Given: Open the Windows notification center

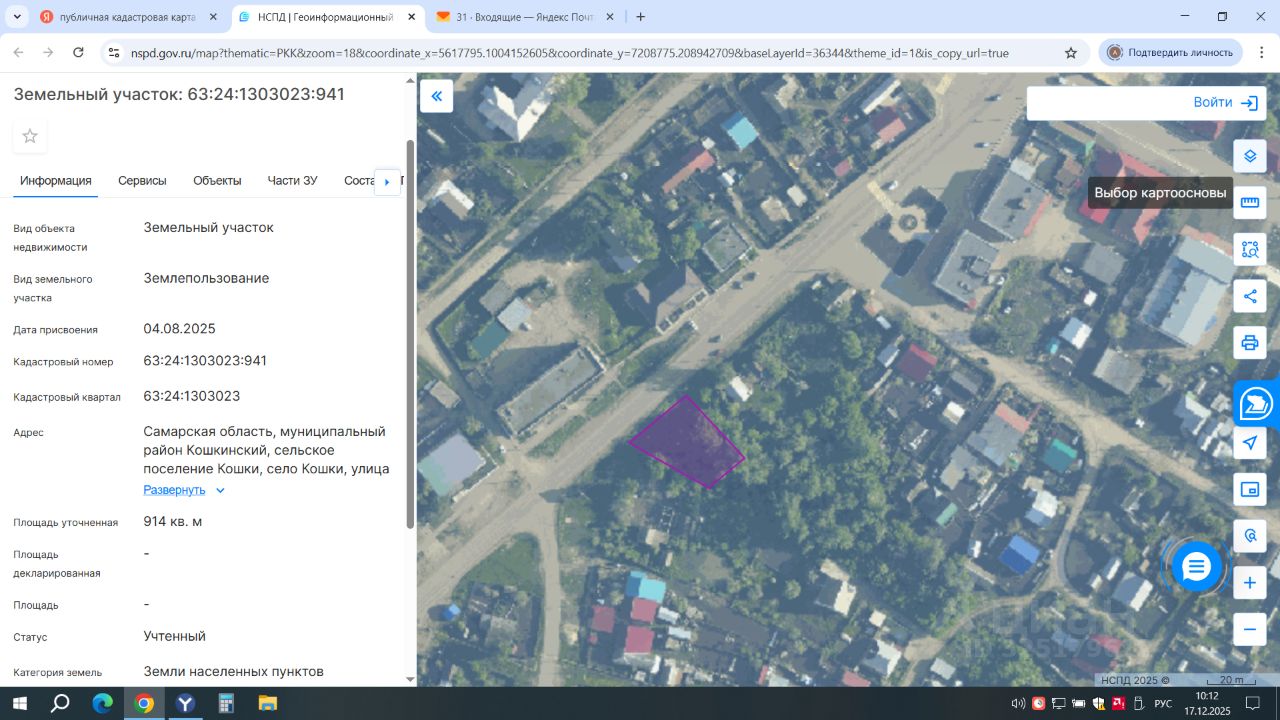Looking at the screenshot, I should (1251, 703).
